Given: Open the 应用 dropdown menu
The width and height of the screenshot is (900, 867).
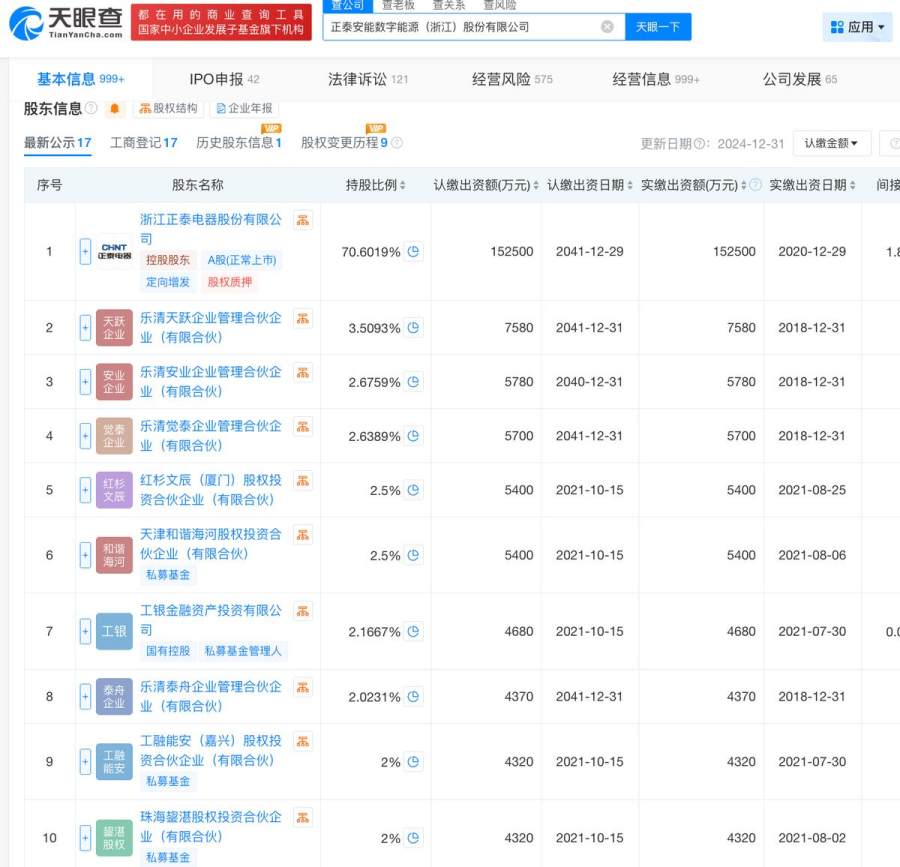Looking at the screenshot, I should pyautogui.click(x=858, y=27).
